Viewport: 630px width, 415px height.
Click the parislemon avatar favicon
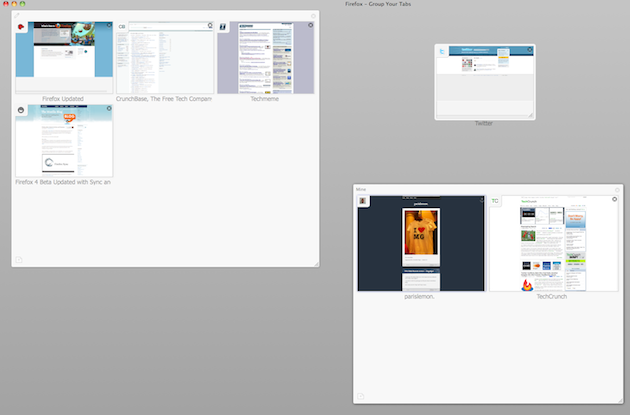364,201
